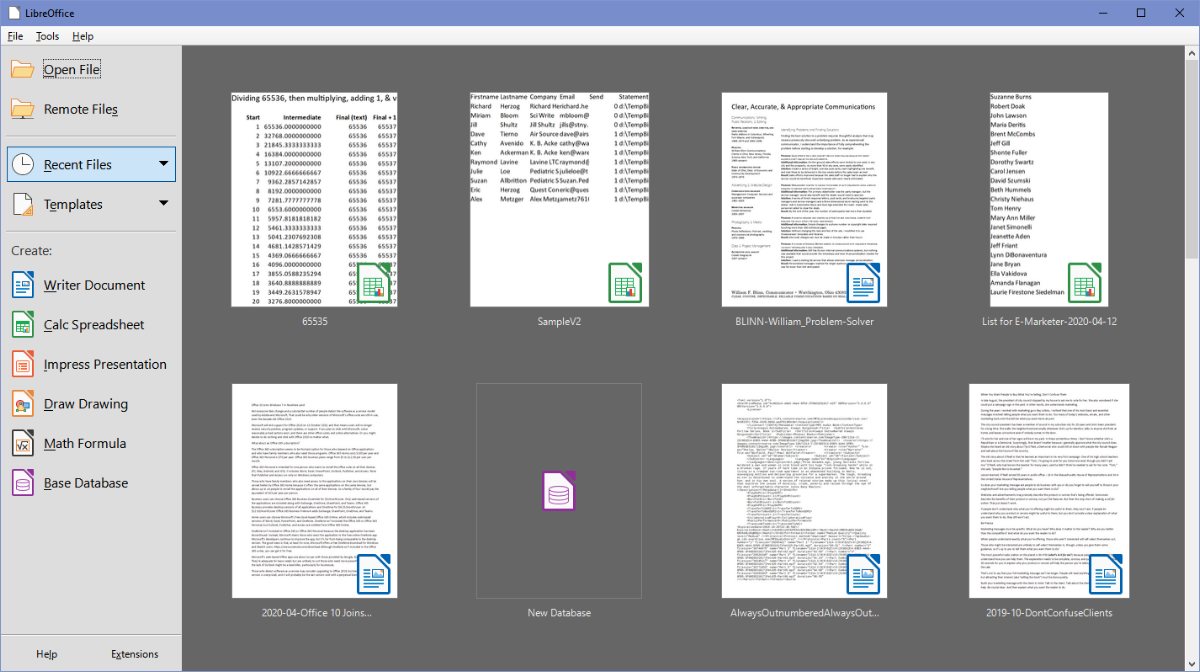The width and height of the screenshot is (1200, 672).
Task: Expand the Recent Files dropdown arrow
Action: pyautogui.click(x=163, y=164)
